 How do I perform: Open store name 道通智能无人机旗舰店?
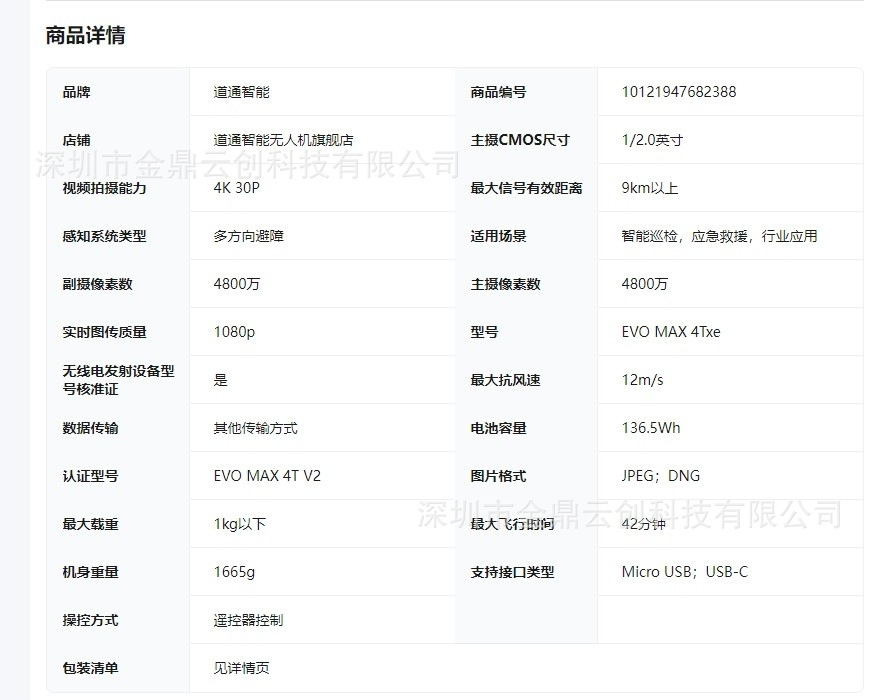pos(284,140)
